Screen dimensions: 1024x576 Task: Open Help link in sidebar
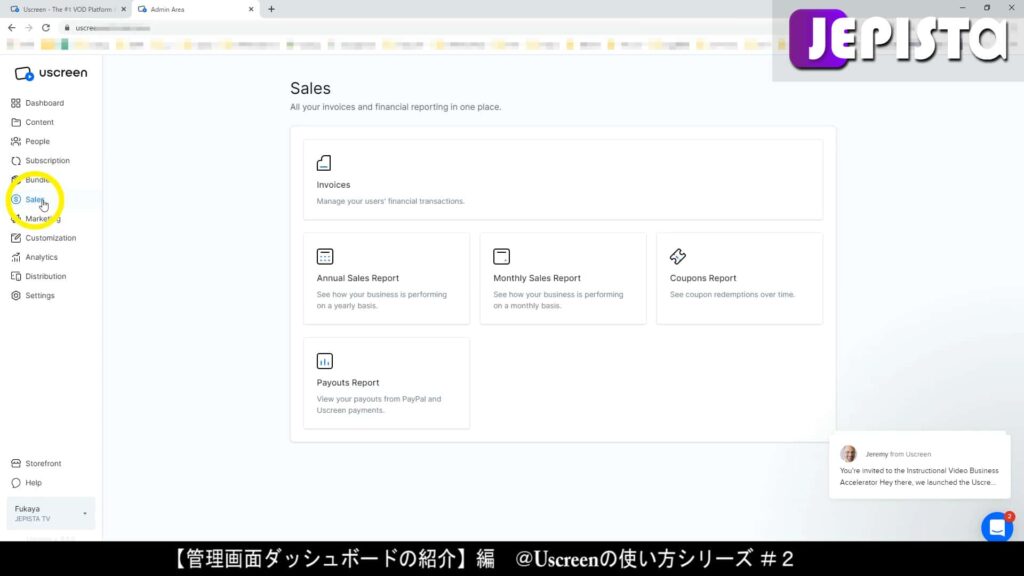coord(33,483)
